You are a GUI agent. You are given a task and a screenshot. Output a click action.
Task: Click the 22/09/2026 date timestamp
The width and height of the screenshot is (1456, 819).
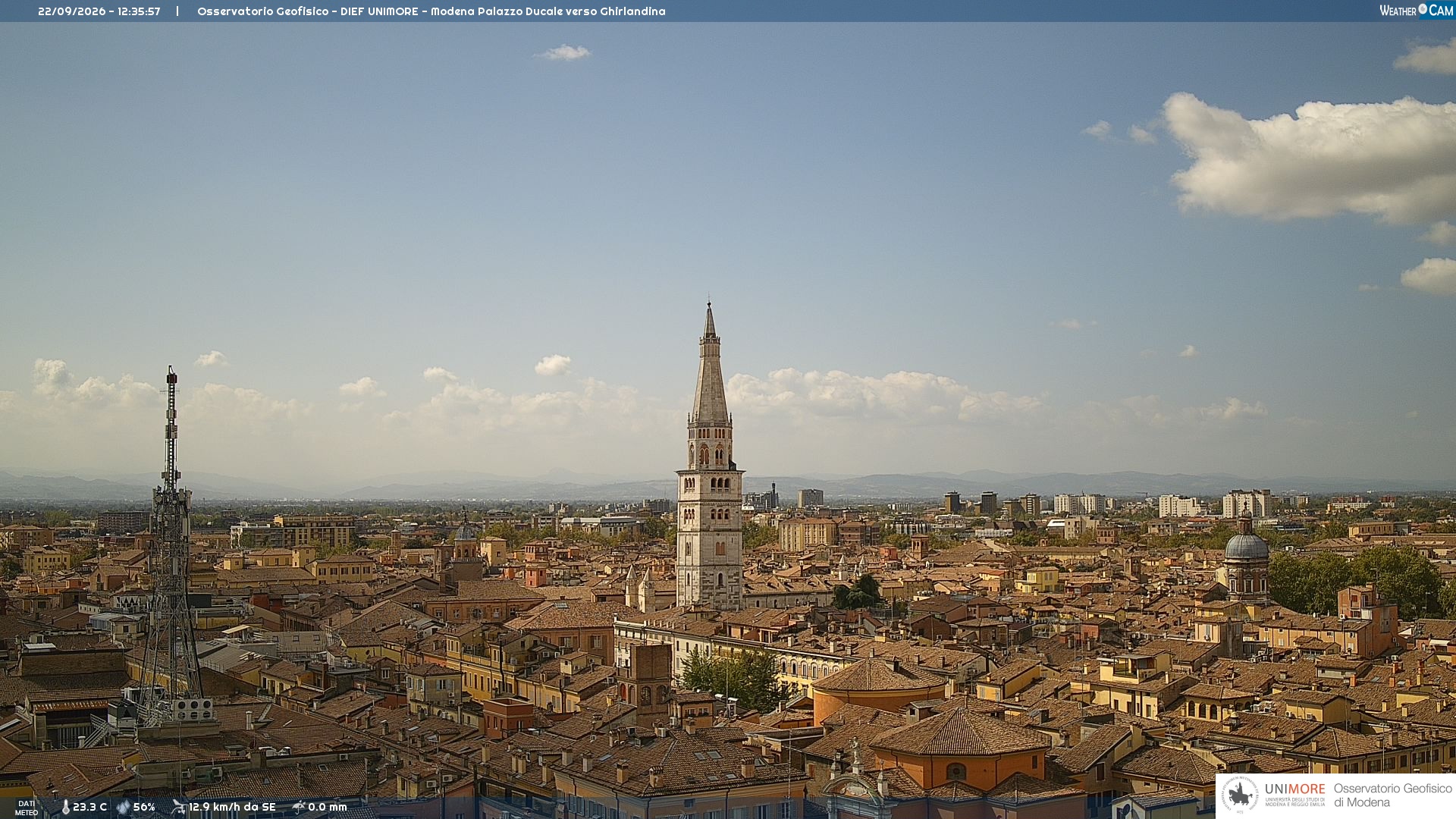71,11
